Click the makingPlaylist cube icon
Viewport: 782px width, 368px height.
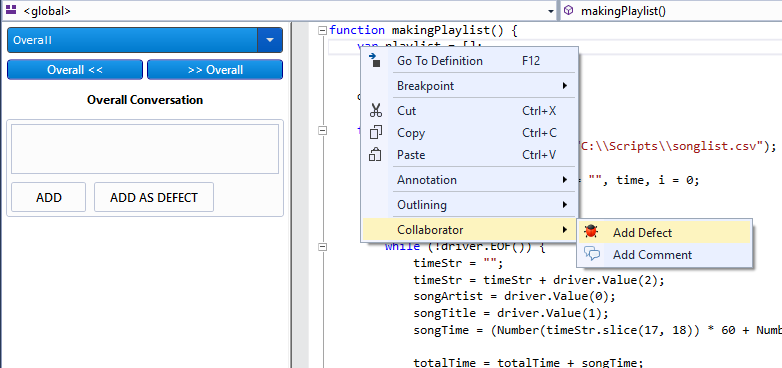pos(568,10)
